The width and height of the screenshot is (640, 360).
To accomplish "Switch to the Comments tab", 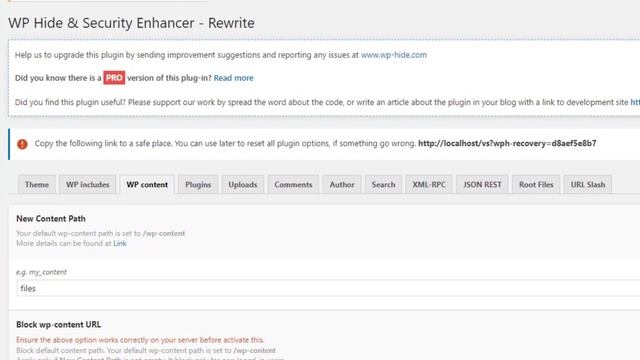I will 293,184.
